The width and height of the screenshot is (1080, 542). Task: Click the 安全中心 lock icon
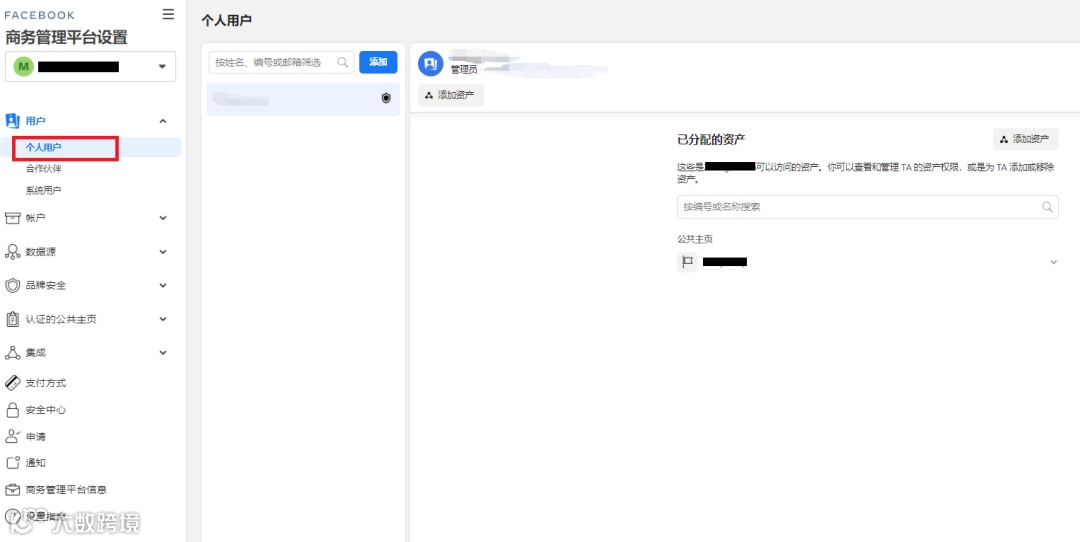click(13, 410)
